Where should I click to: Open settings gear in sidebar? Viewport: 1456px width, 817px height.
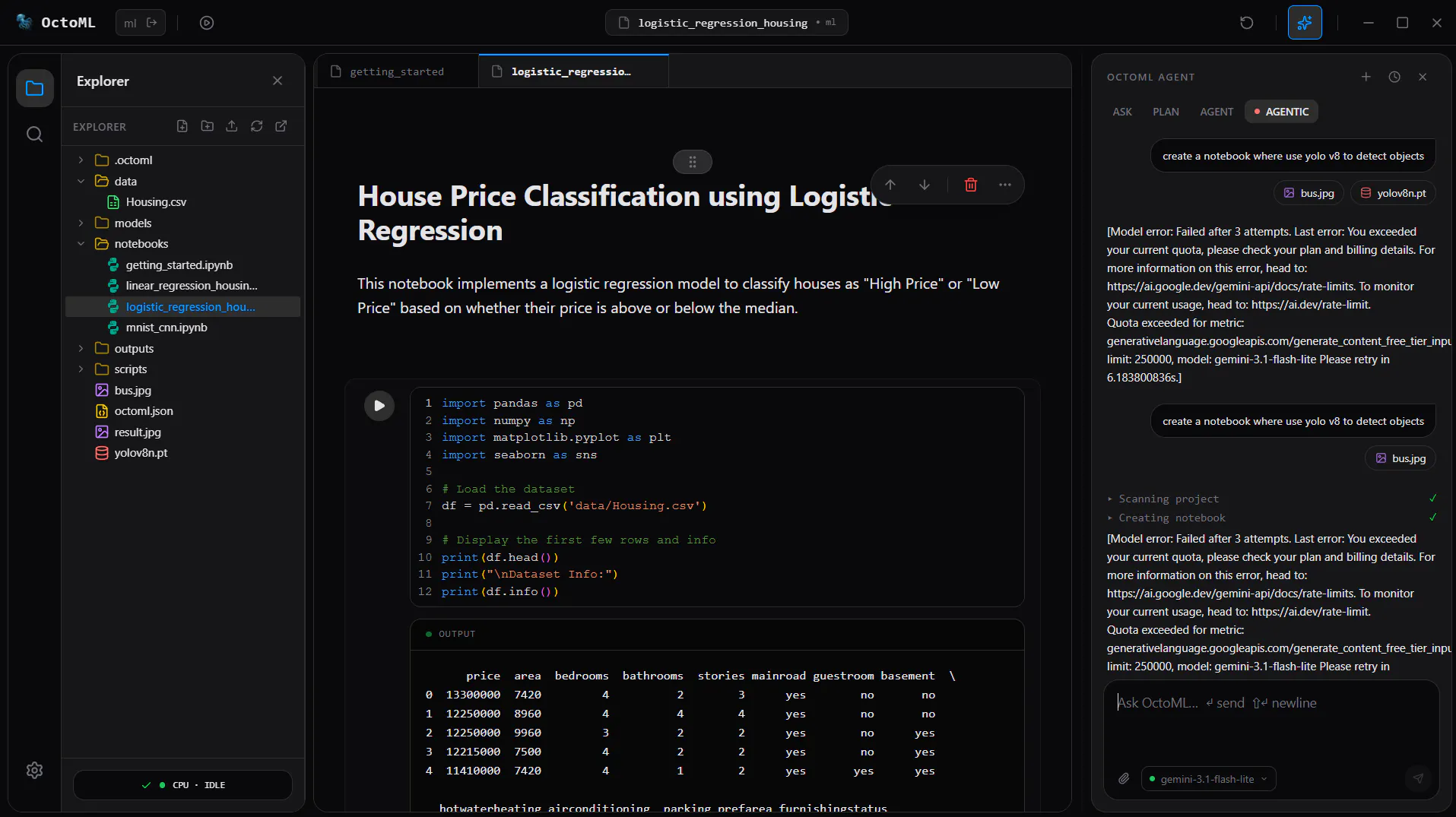[34, 770]
